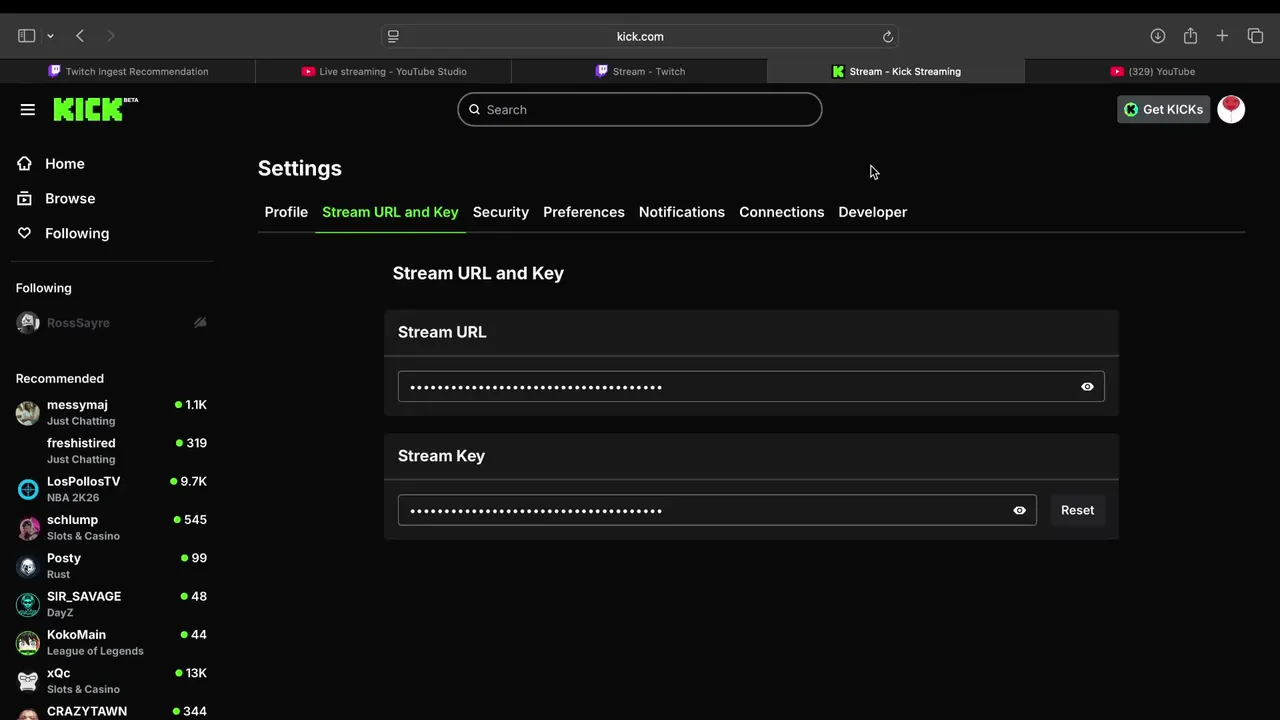
Task: Open Safari downloads icon
Action: coord(1158,36)
